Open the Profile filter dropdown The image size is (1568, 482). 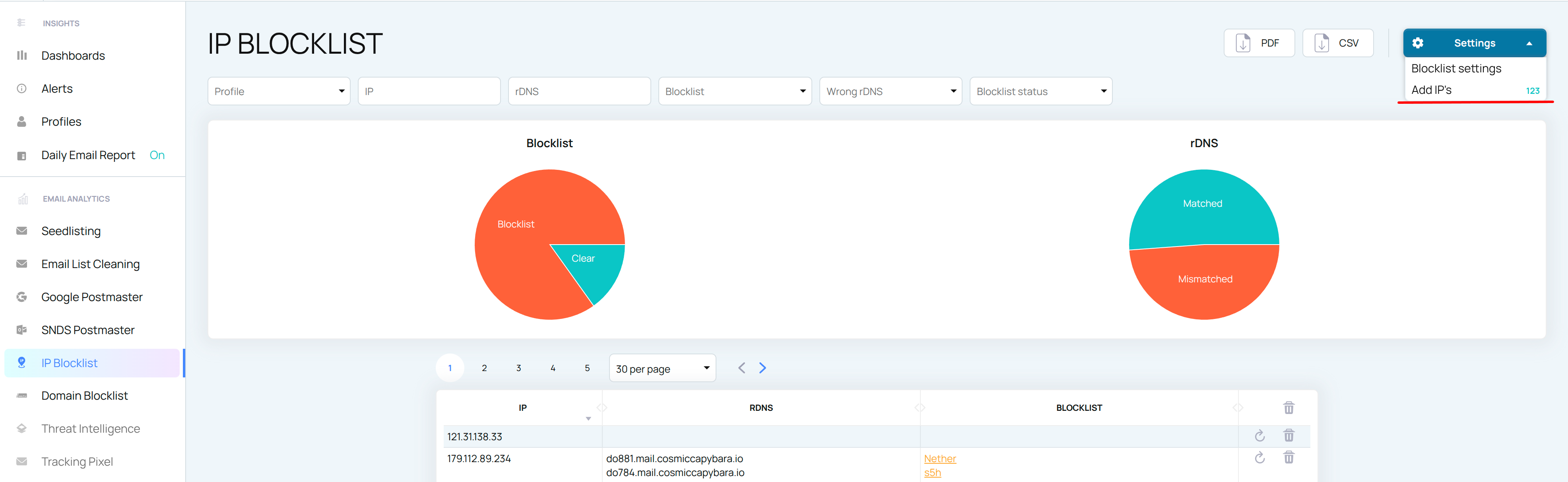279,91
